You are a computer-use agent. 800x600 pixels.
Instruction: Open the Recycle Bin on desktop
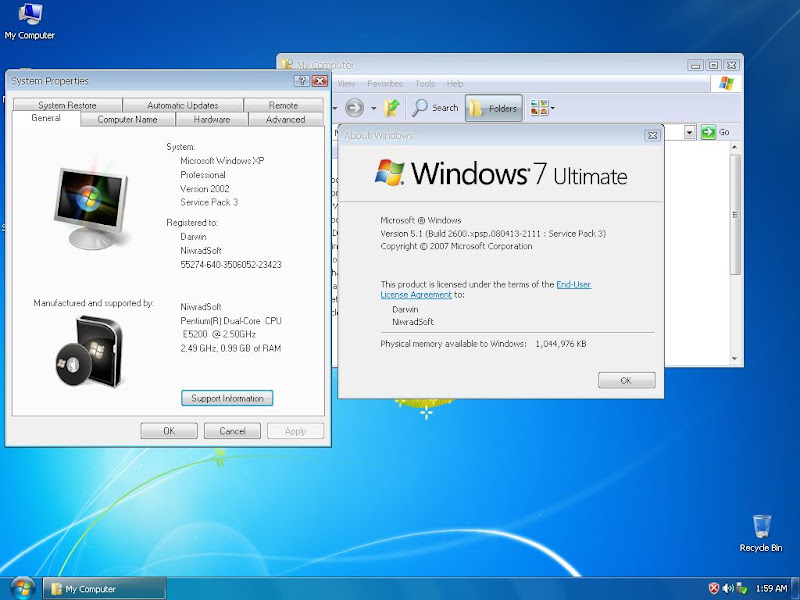(x=761, y=529)
